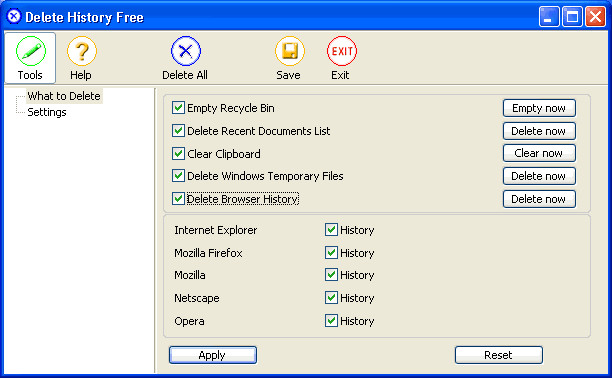This screenshot has width=612, height=378.
Task: Click the Clear now button
Action: 539,153
